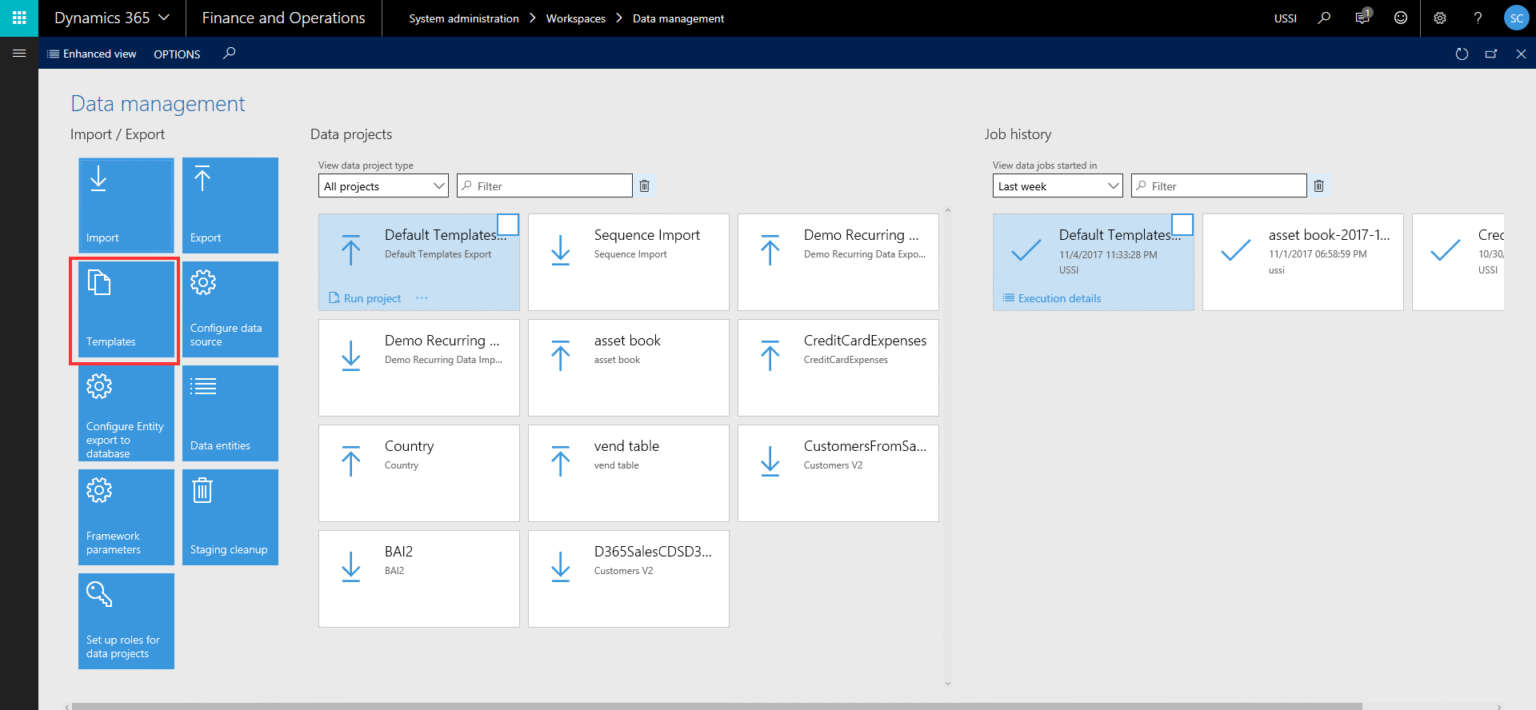Toggle the navigation pane hamburger menu
Screen dimensions: 1536x710
[x=18, y=53]
